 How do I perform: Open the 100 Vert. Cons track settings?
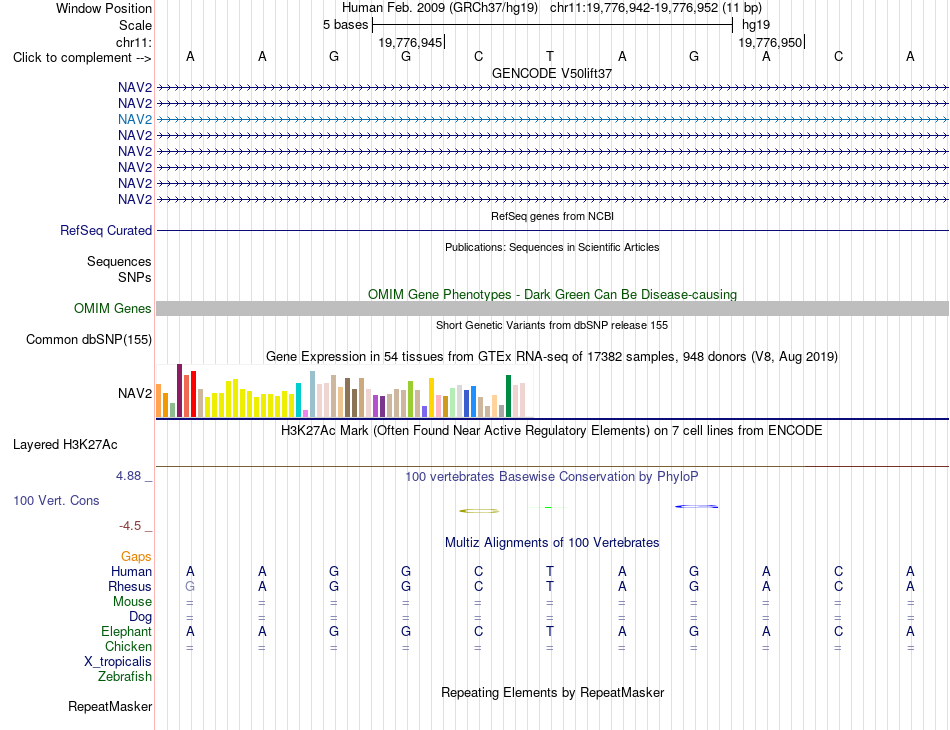(x=56, y=500)
